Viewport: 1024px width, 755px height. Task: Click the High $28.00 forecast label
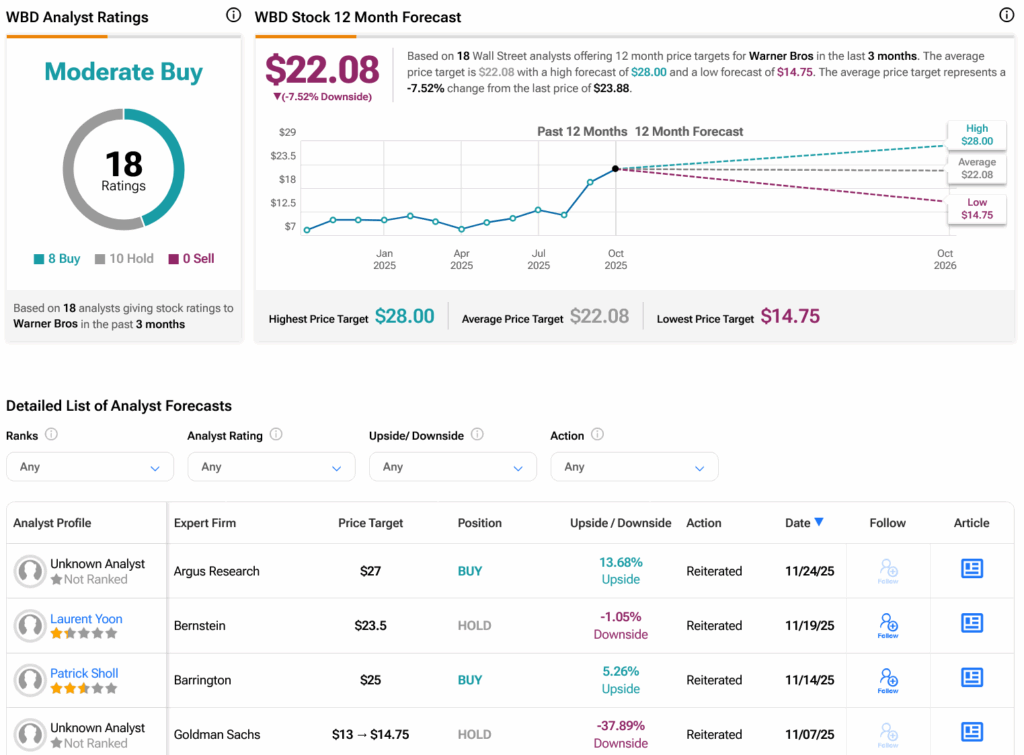click(x=976, y=135)
